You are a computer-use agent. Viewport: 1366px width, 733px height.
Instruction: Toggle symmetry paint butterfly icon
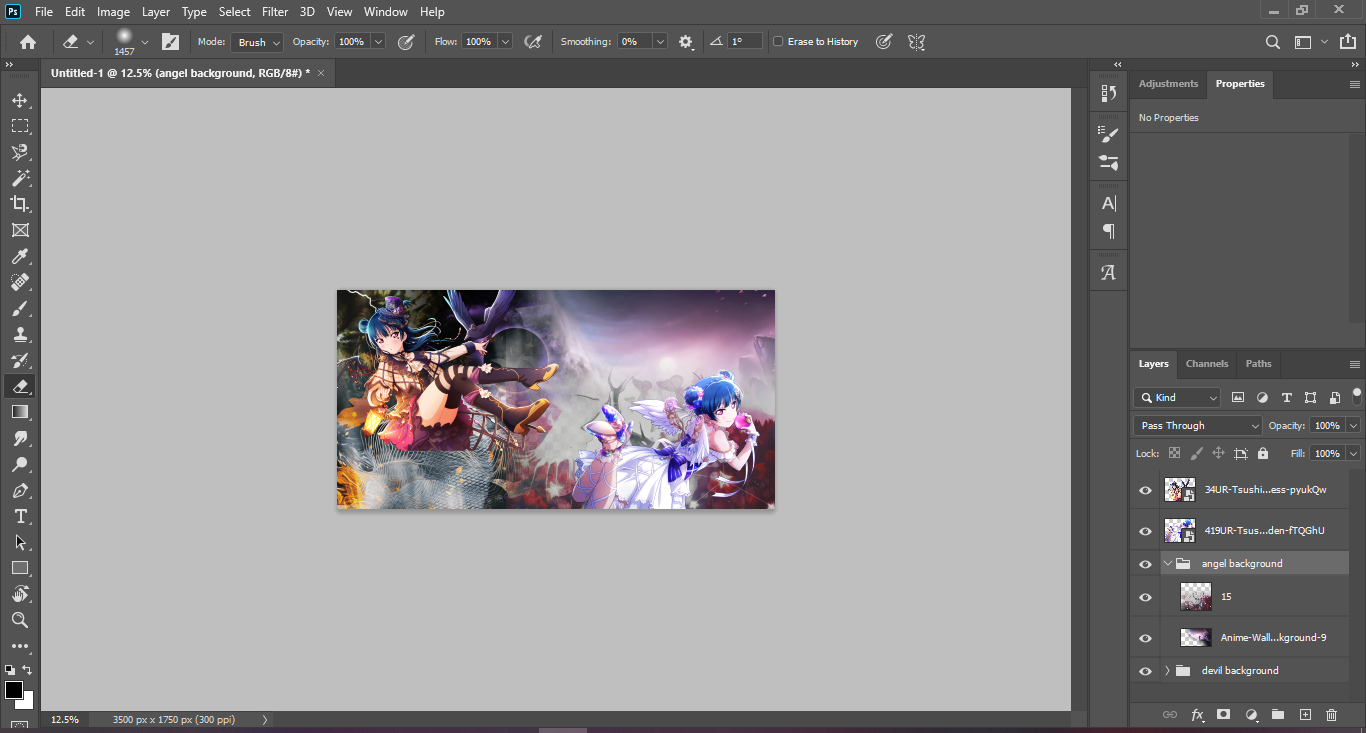click(916, 42)
